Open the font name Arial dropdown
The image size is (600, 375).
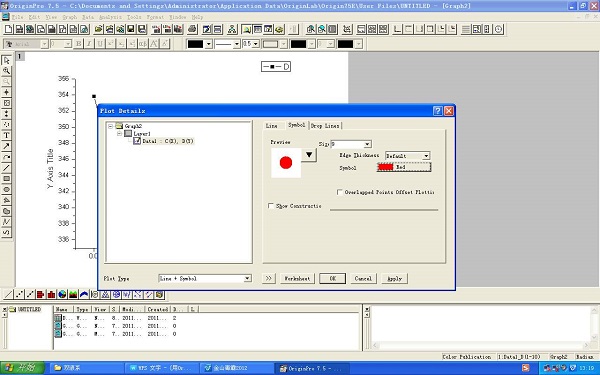(44, 44)
